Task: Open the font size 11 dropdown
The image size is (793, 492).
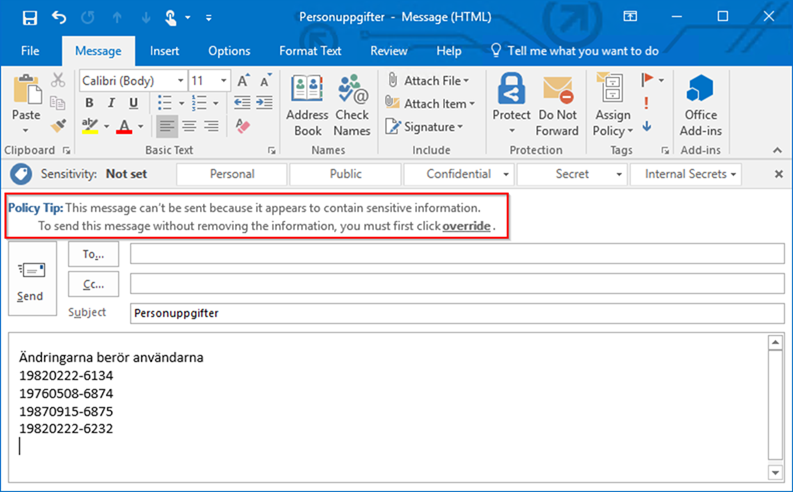Action: pyautogui.click(x=223, y=80)
